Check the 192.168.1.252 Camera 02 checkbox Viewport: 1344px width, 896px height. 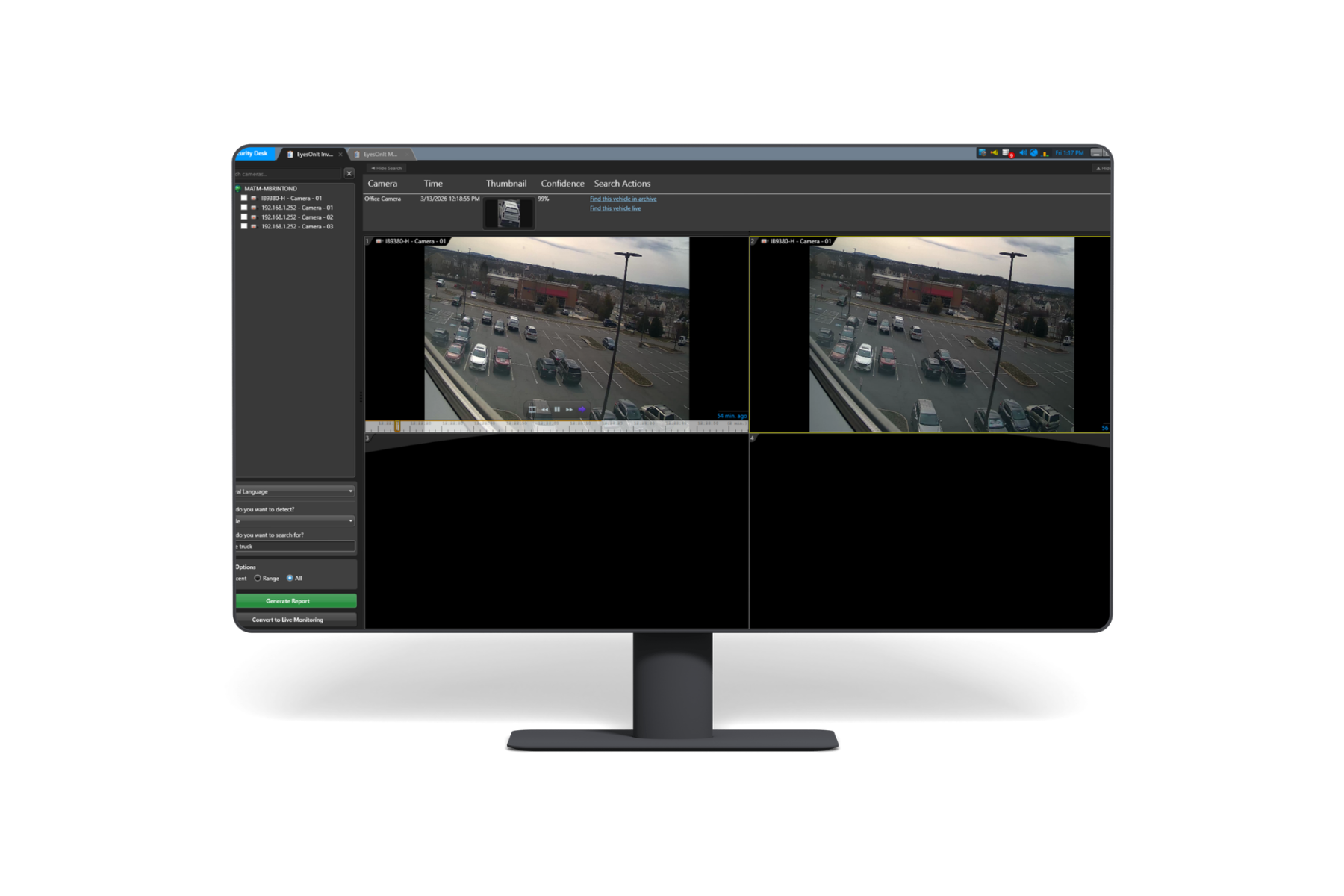244,217
